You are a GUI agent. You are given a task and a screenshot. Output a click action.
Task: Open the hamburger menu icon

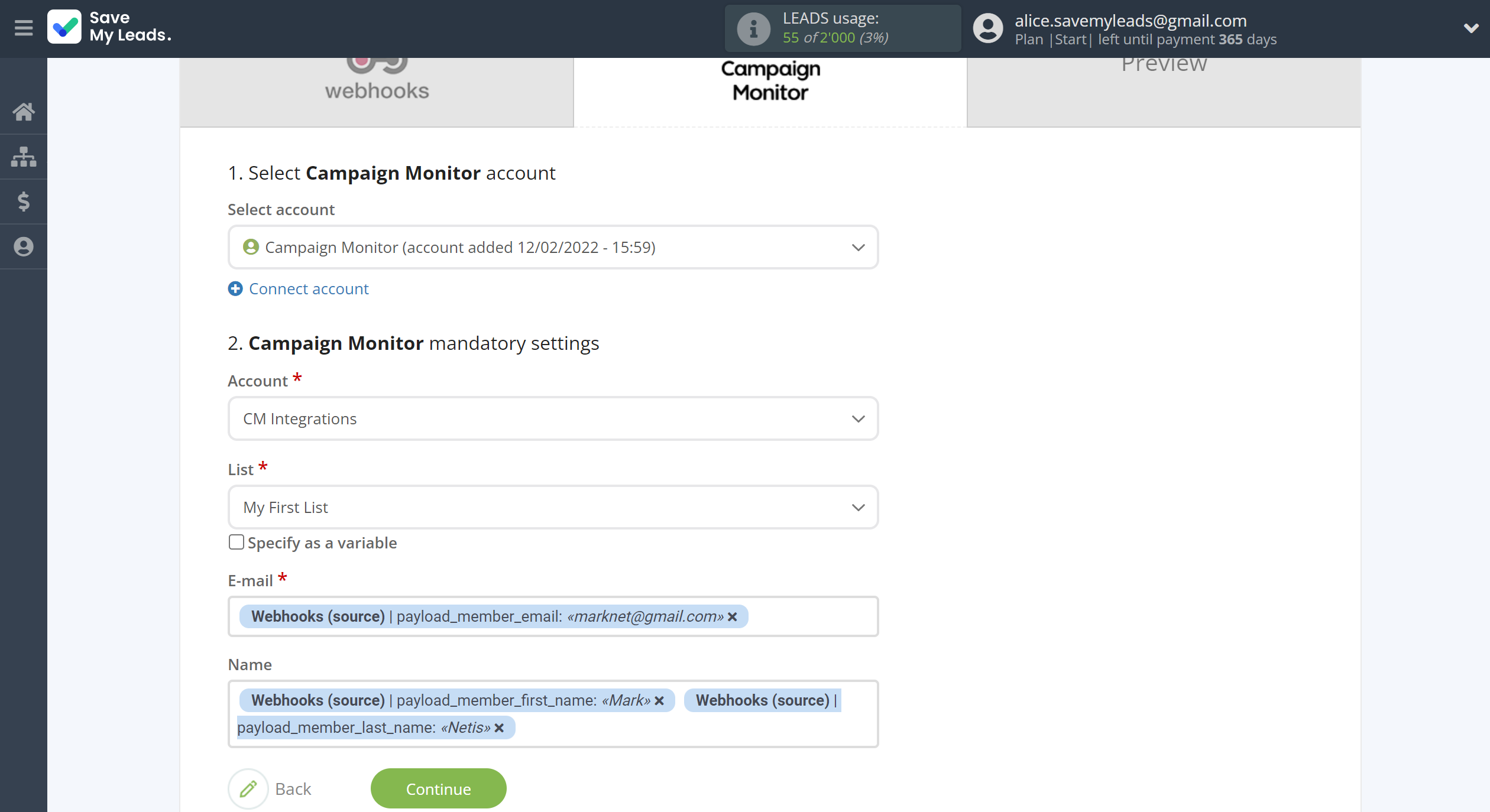pyautogui.click(x=24, y=28)
